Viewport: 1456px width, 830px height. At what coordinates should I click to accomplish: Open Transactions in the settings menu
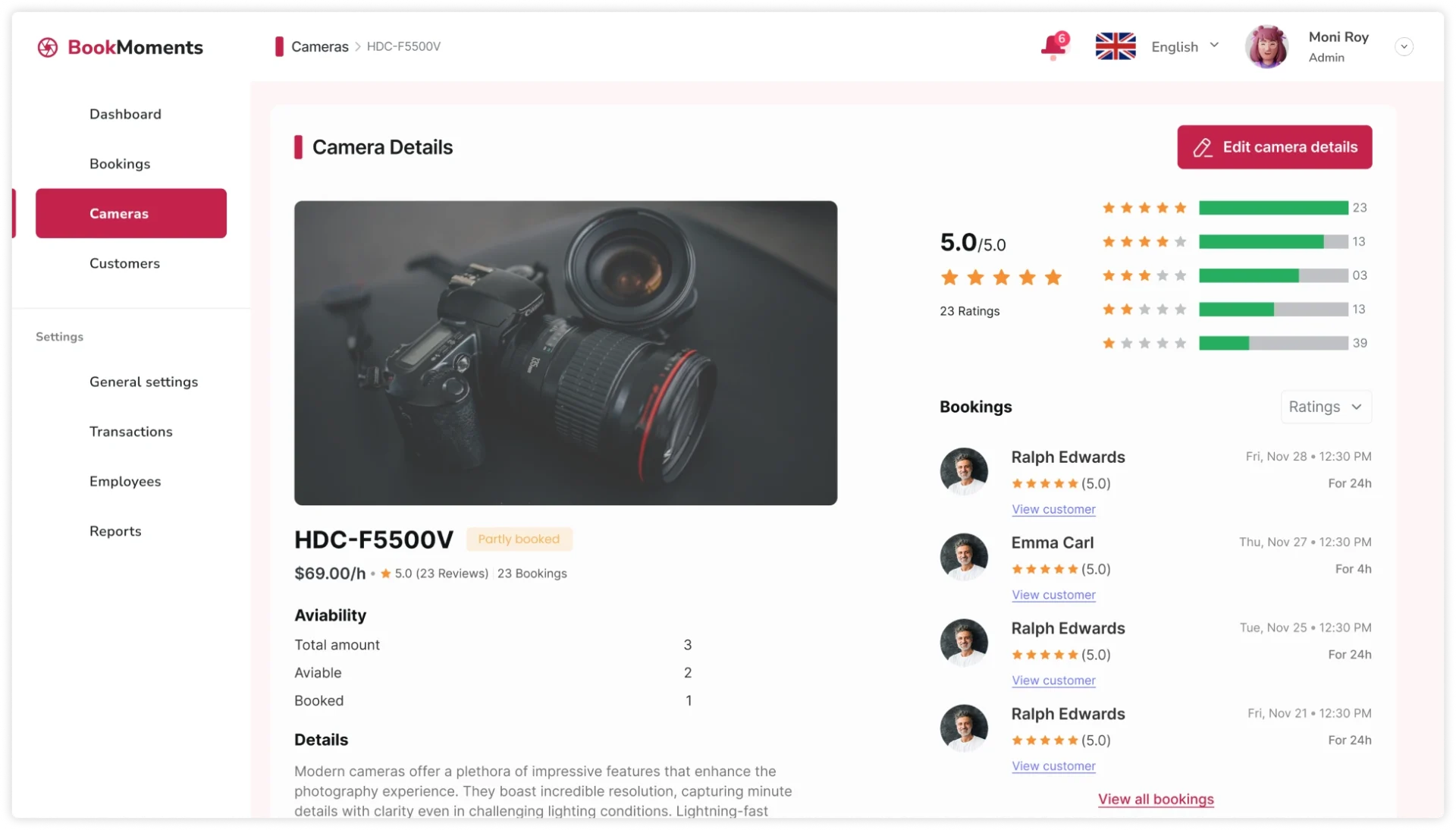(x=130, y=432)
